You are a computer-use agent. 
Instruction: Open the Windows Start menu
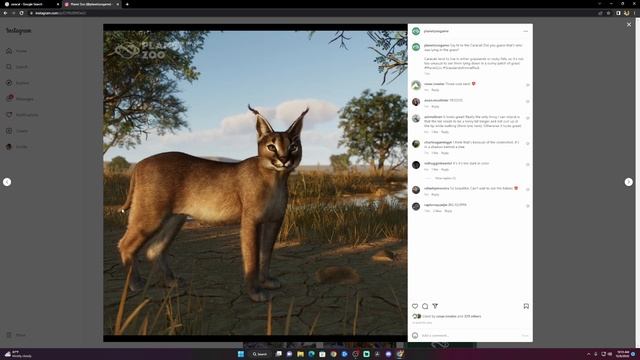click(241, 354)
